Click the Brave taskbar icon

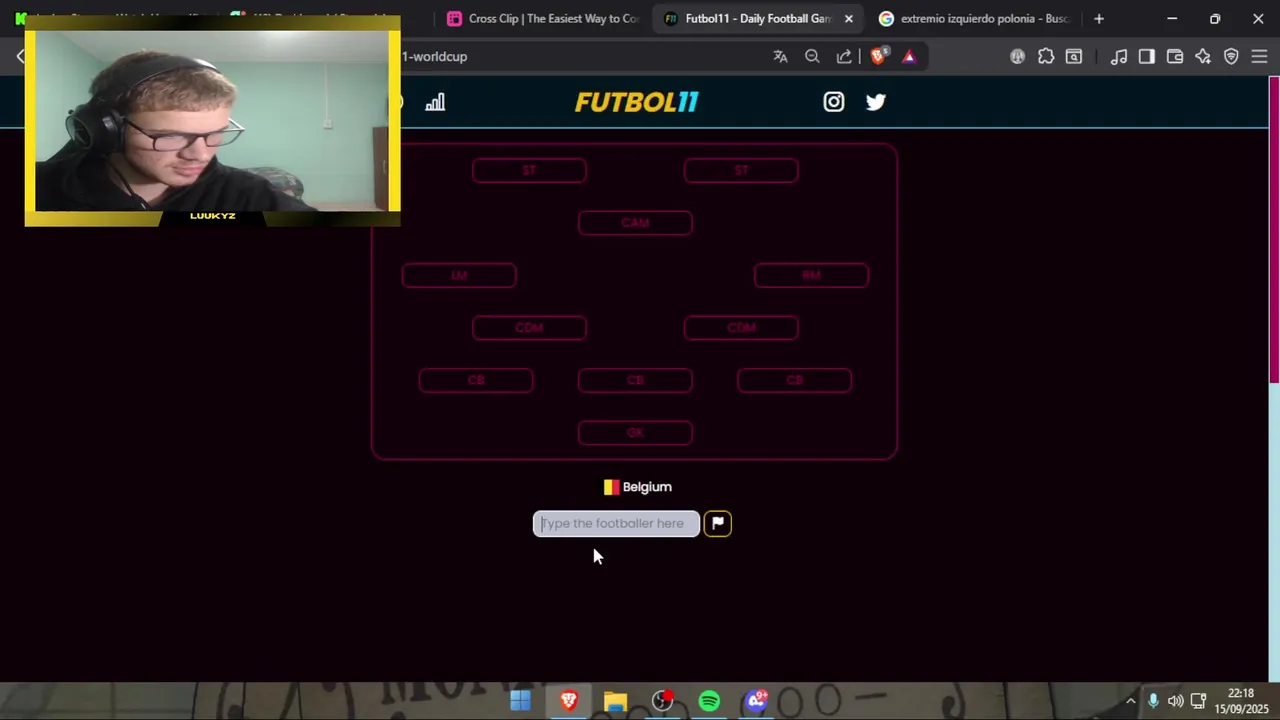(x=568, y=701)
